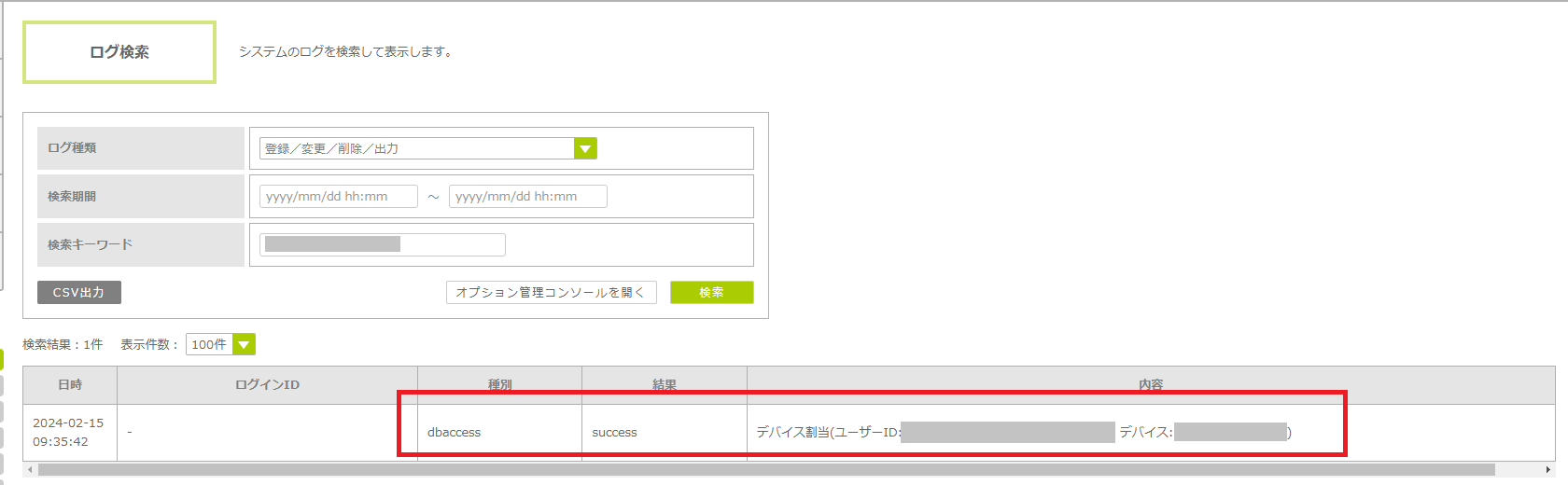Focus the 検索キーワード input box
This screenshot has width=1568, height=485.
coord(382,244)
